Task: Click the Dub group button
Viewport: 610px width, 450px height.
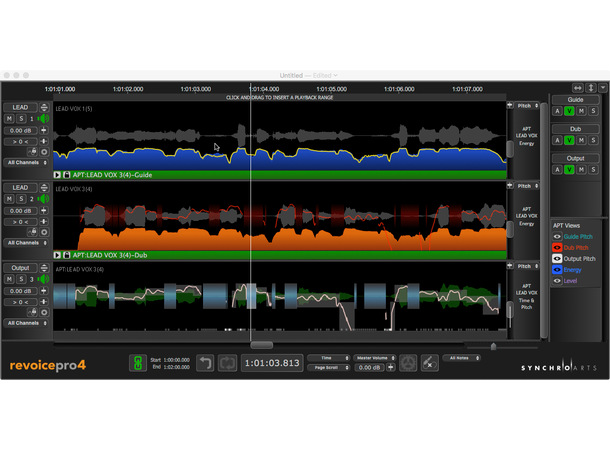Action: 575,129
